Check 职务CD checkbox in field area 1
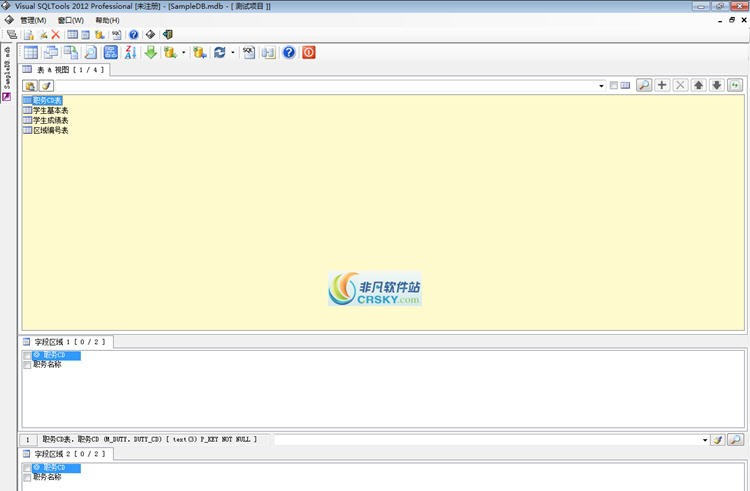The image size is (750, 491). (27, 355)
